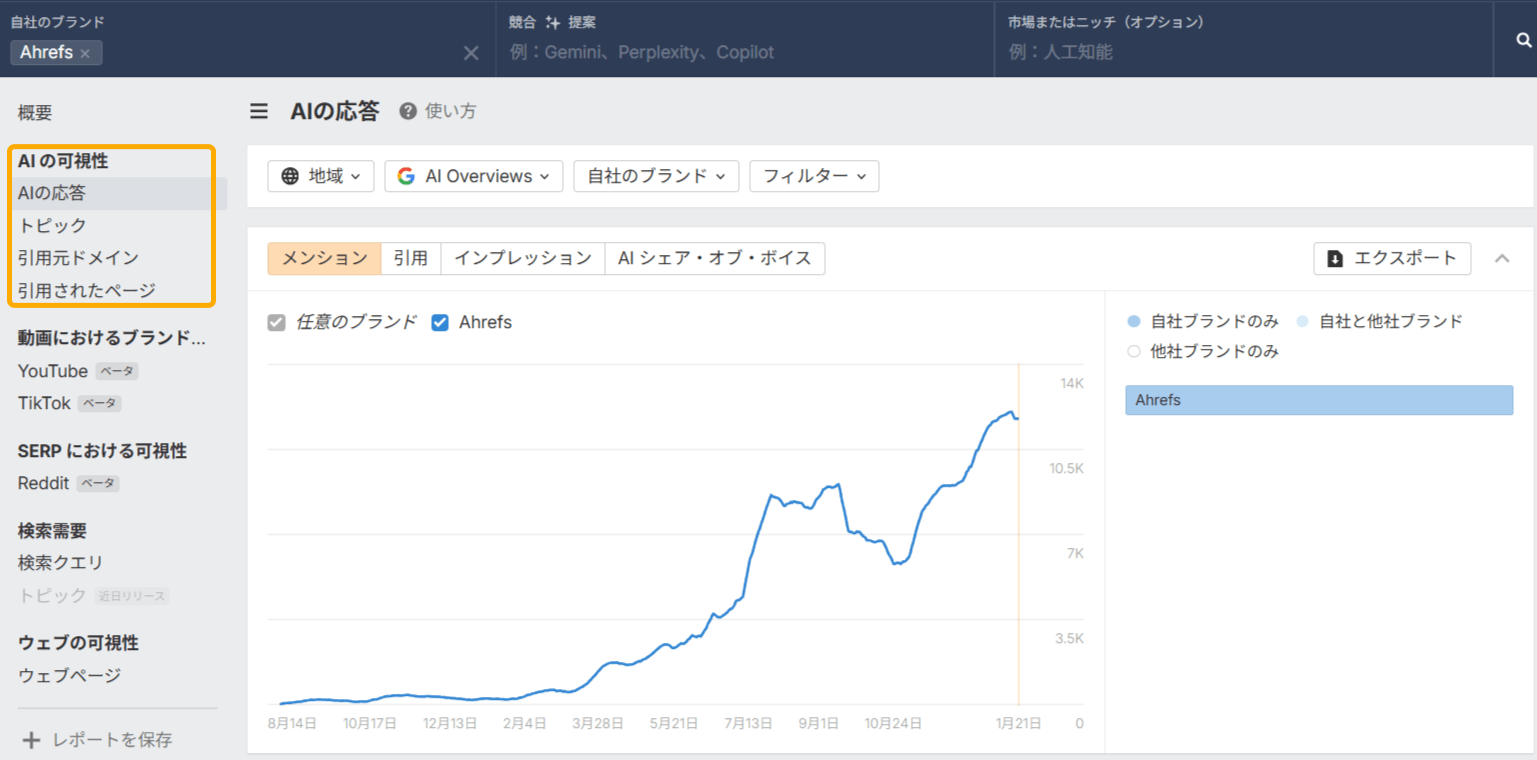Click the highlighted Ahrefs legend bar on the right
The height and width of the screenshot is (760, 1537).
pyautogui.click(x=1319, y=399)
